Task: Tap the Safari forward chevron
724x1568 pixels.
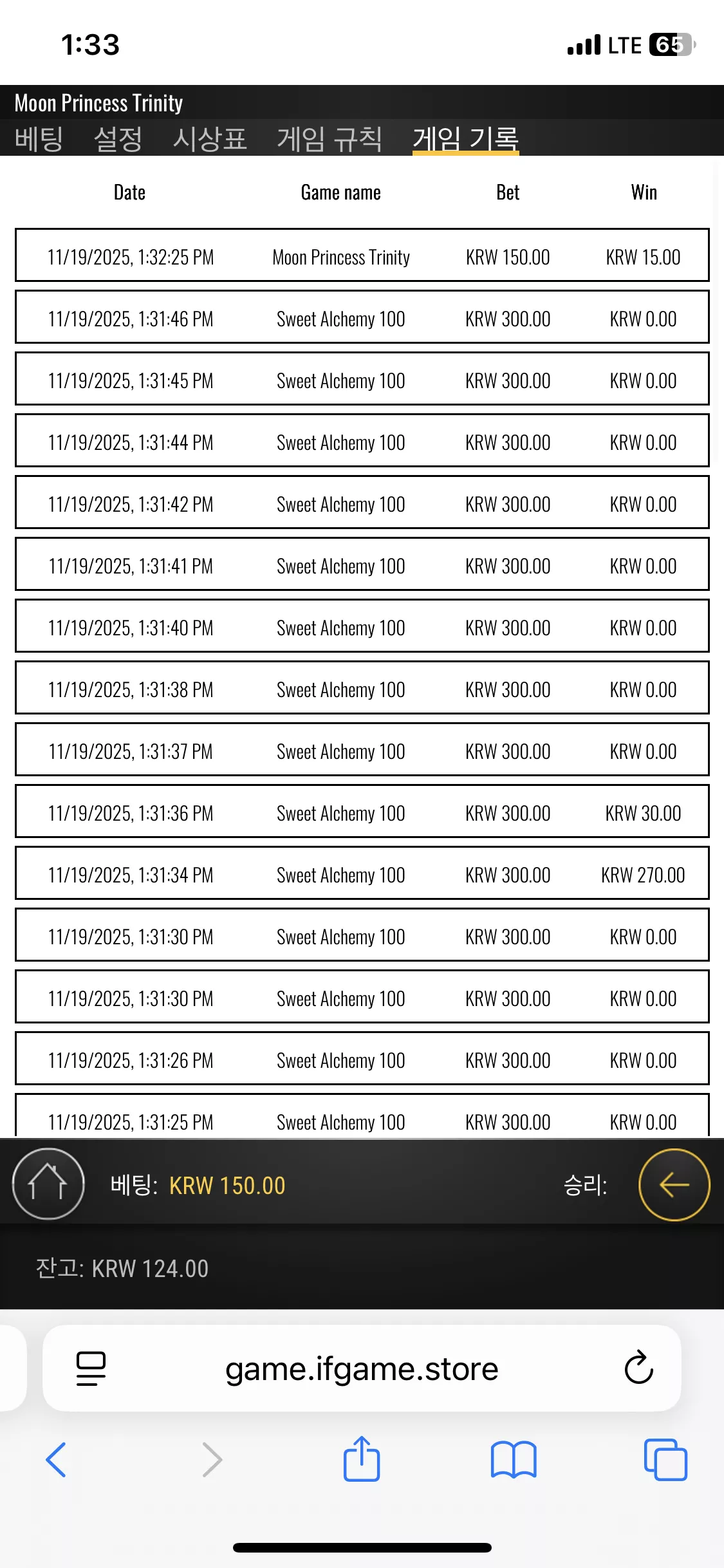Action: point(212,1460)
